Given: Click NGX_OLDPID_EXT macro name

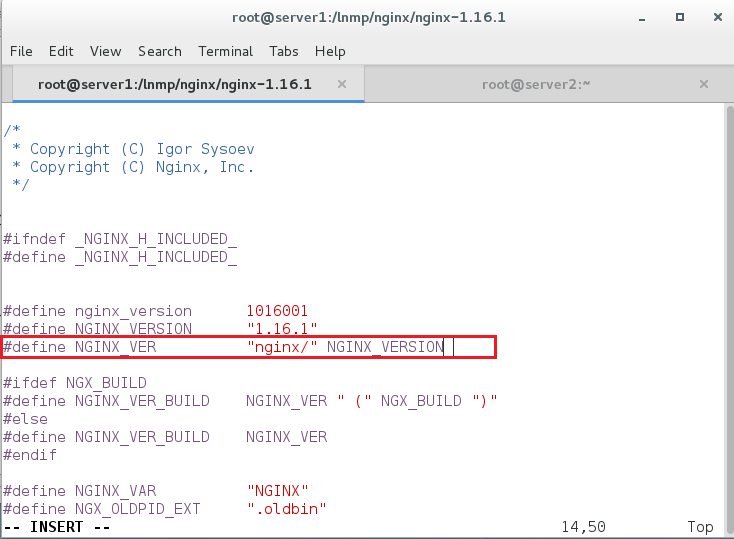Looking at the screenshot, I should pyautogui.click(x=138, y=509).
